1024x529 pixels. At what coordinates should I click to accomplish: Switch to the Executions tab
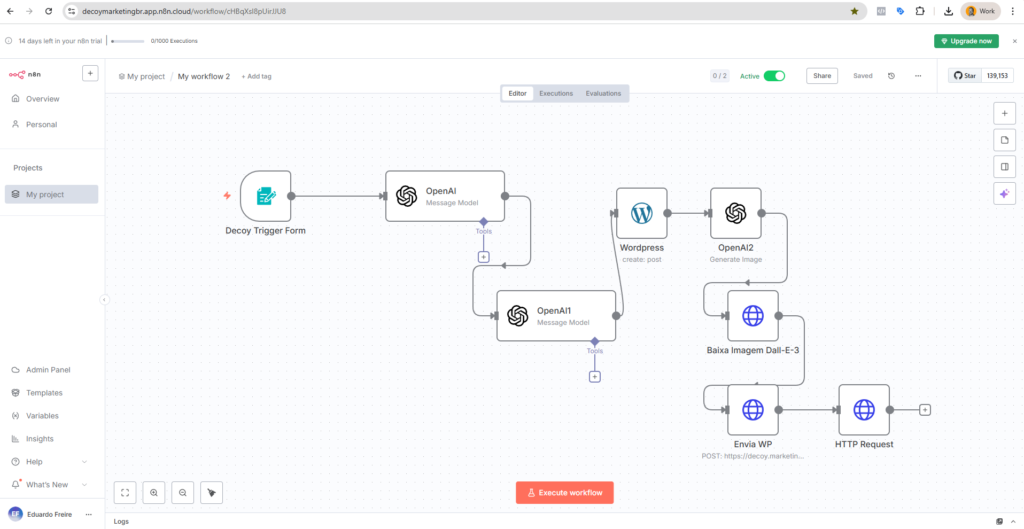[x=556, y=93]
